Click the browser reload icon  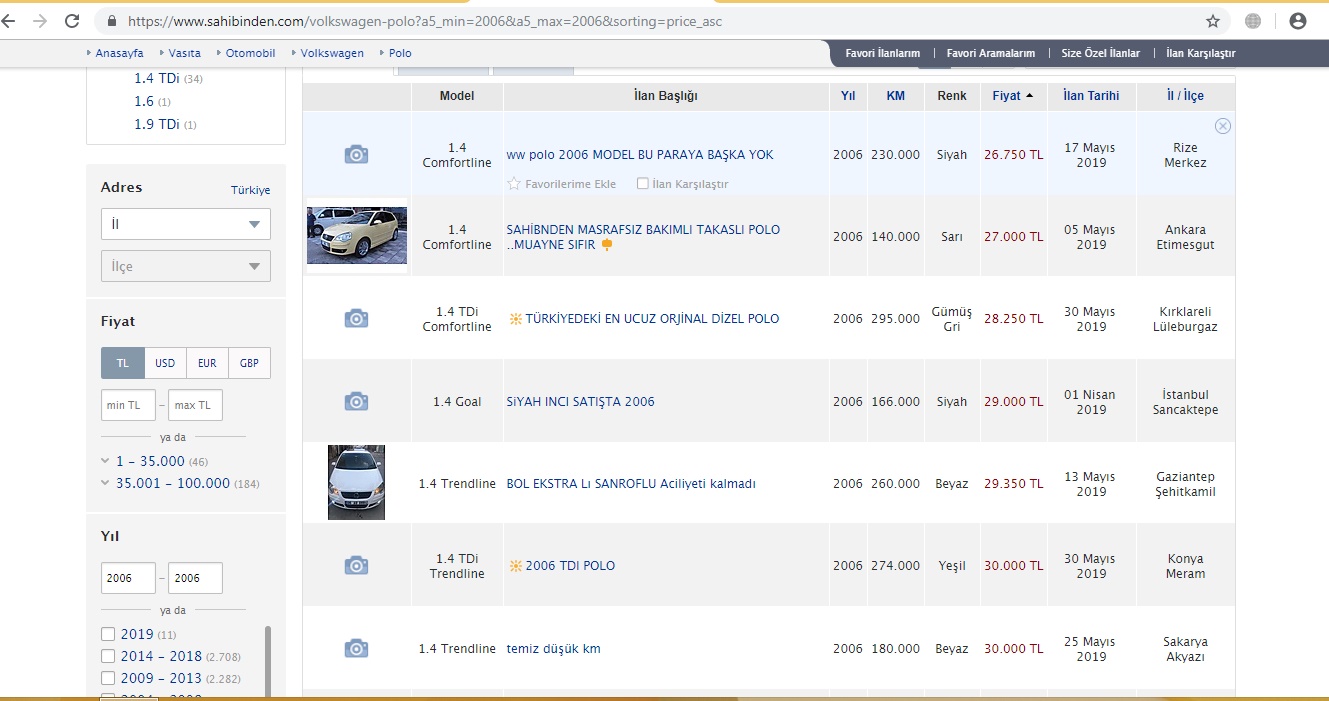(x=72, y=21)
